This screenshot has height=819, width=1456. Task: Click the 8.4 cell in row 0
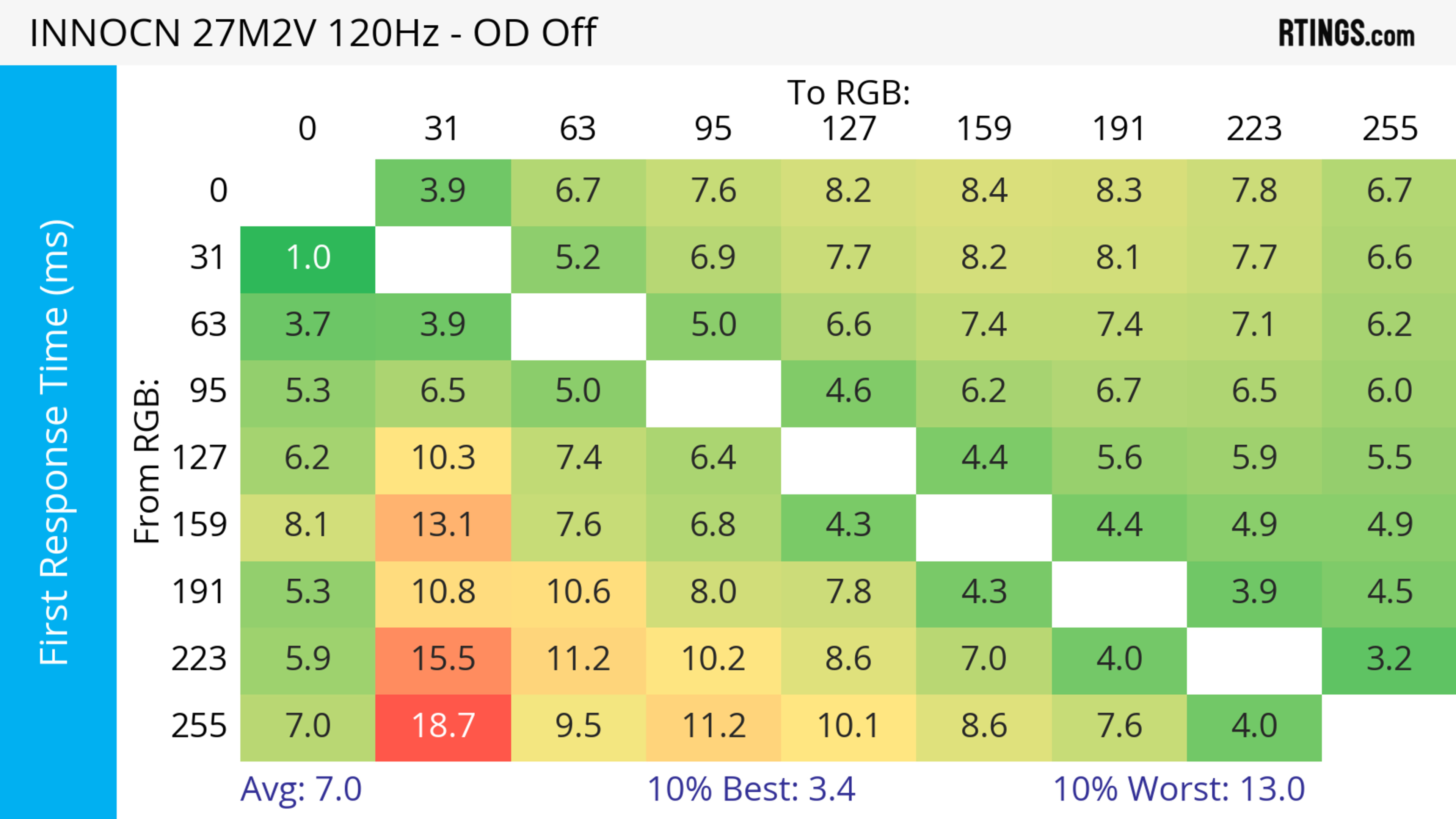pyautogui.click(x=984, y=193)
